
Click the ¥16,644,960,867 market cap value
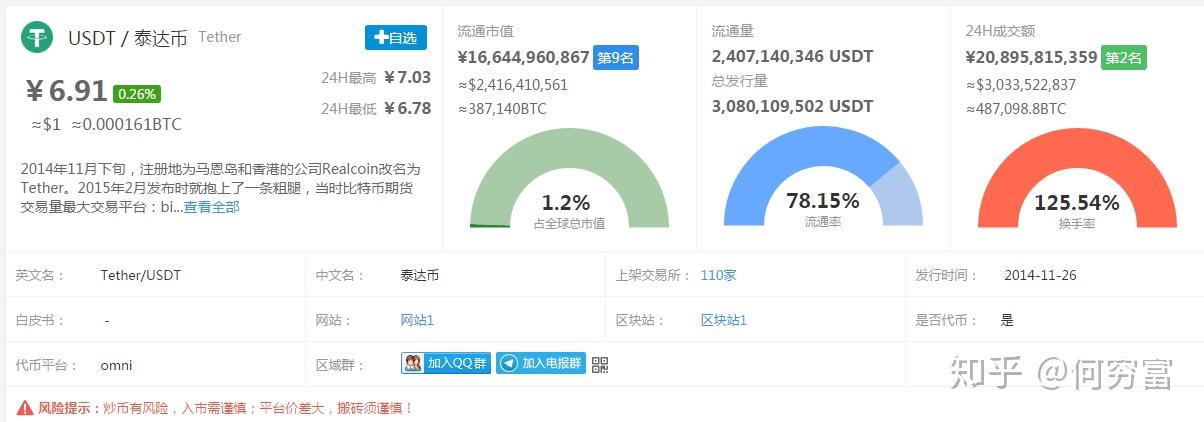pyautogui.click(x=524, y=57)
